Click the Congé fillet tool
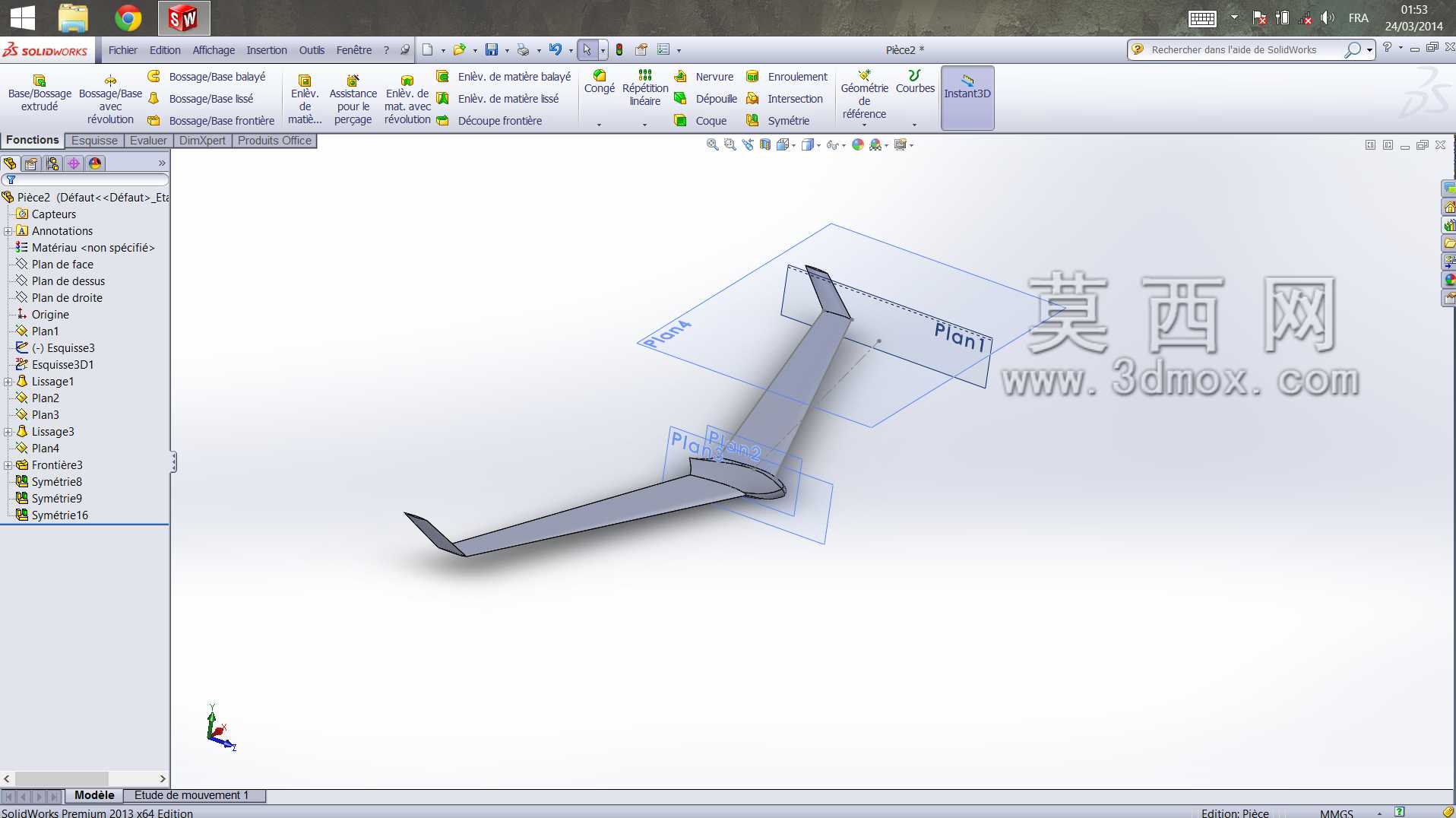The height and width of the screenshot is (818, 1456). [600, 82]
